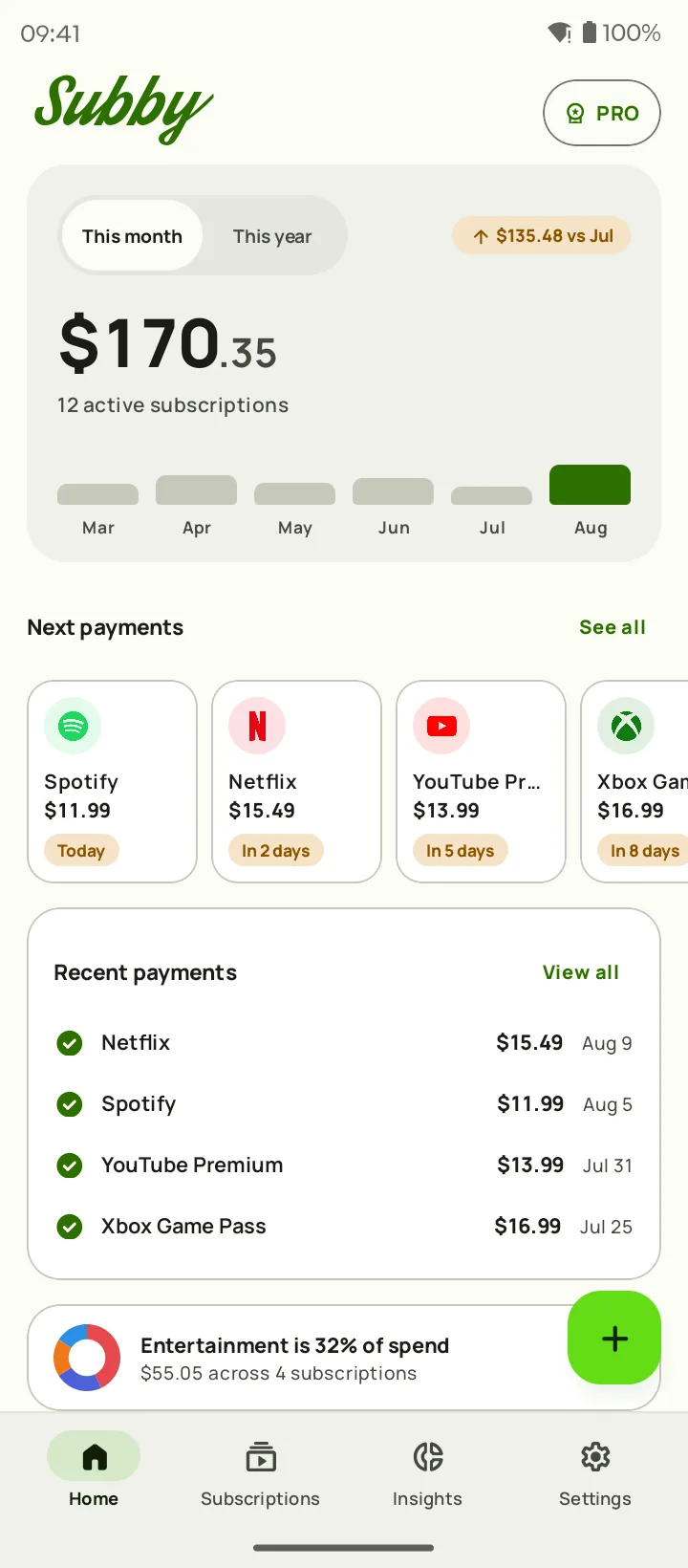Tap the green plus add button
Viewport: 688px width, 1568px height.
(614, 1338)
